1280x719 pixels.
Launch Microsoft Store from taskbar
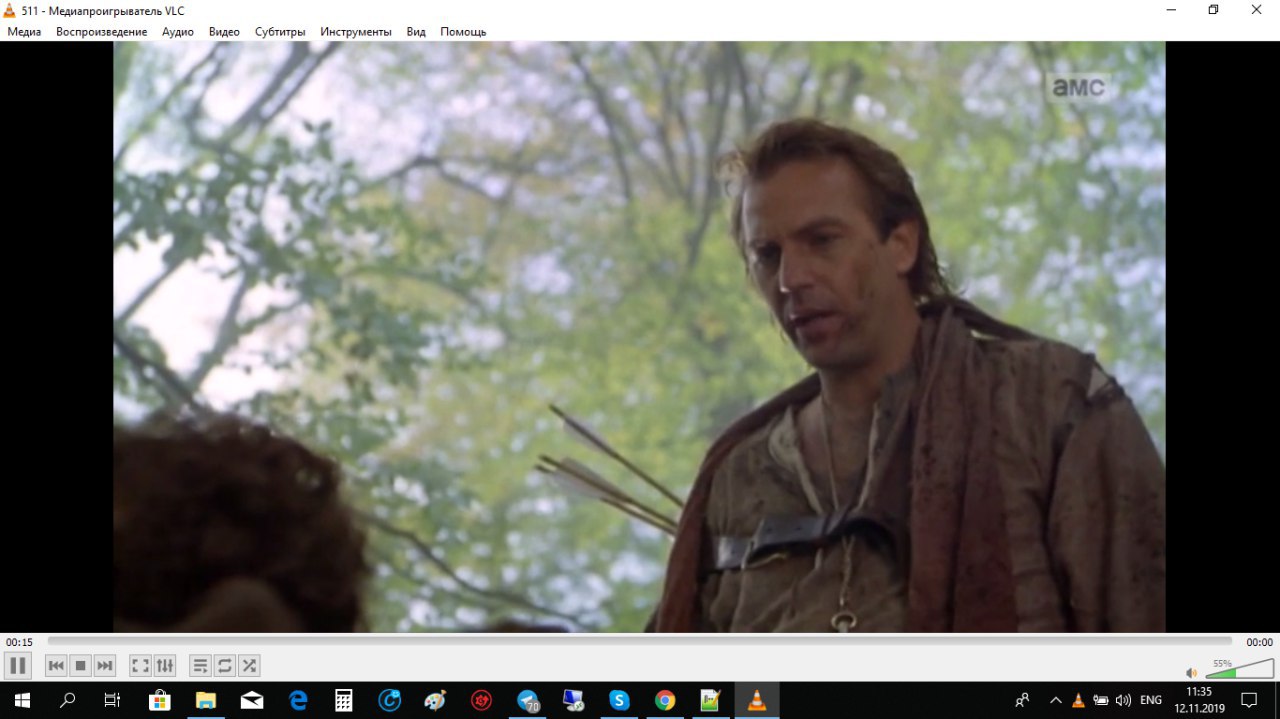(x=159, y=700)
